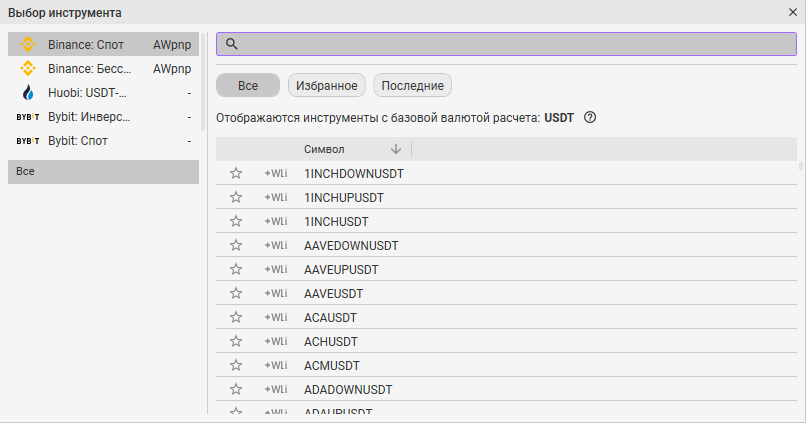The height and width of the screenshot is (423, 806).
Task: Click WLi icon for 1INCHDOWNUSDT
Action: pyautogui.click(x=276, y=173)
